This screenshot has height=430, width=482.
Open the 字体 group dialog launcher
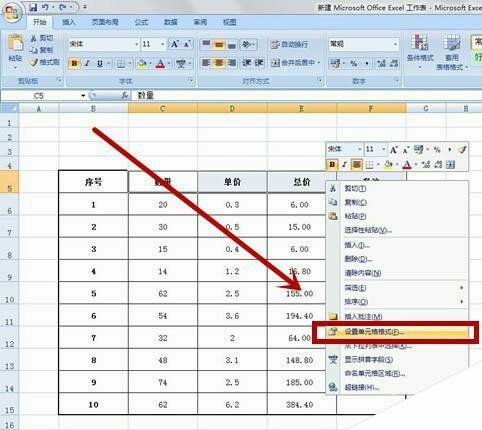click(x=191, y=80)
